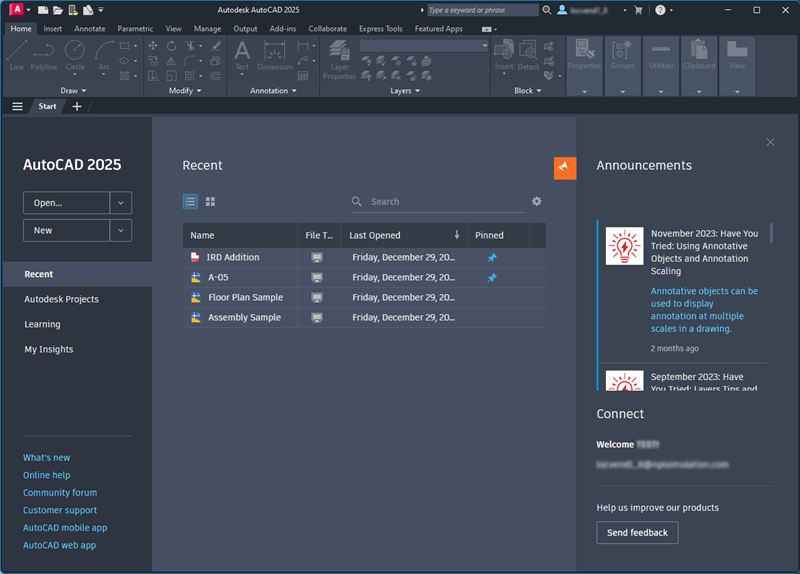Click the New file icon in Quick Access toolbar
Viewport: 800px width, 574px height.
pyautogui.click(x=43, y=10)
